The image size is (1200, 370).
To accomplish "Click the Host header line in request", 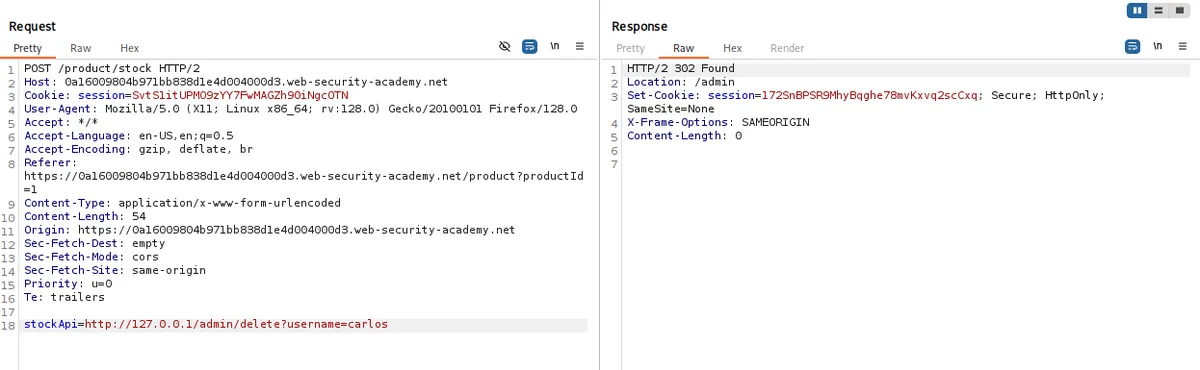I will pyautogui.click(x=236, y=82).
